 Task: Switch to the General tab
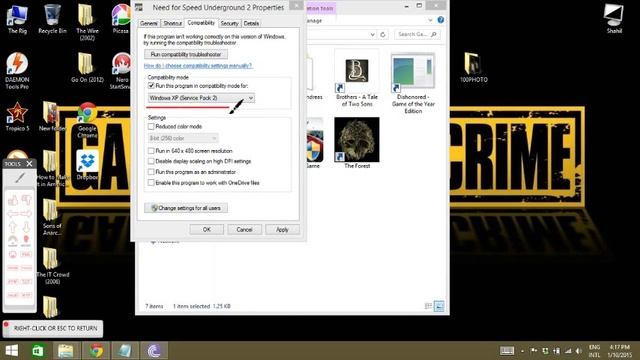tap(149, 23)
